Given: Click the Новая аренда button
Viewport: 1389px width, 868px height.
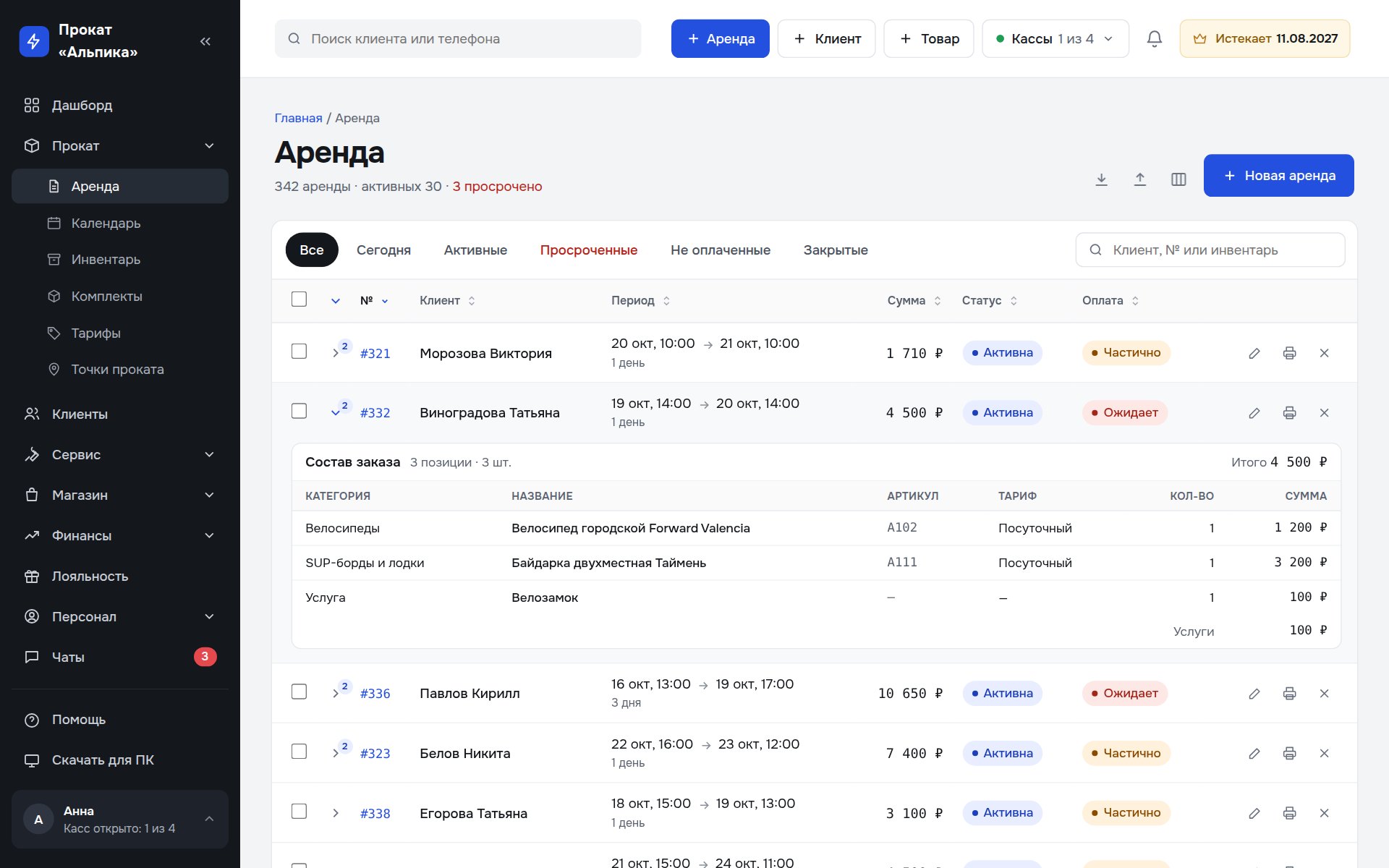Looking at the screenshot, I should pos(1278,175).
